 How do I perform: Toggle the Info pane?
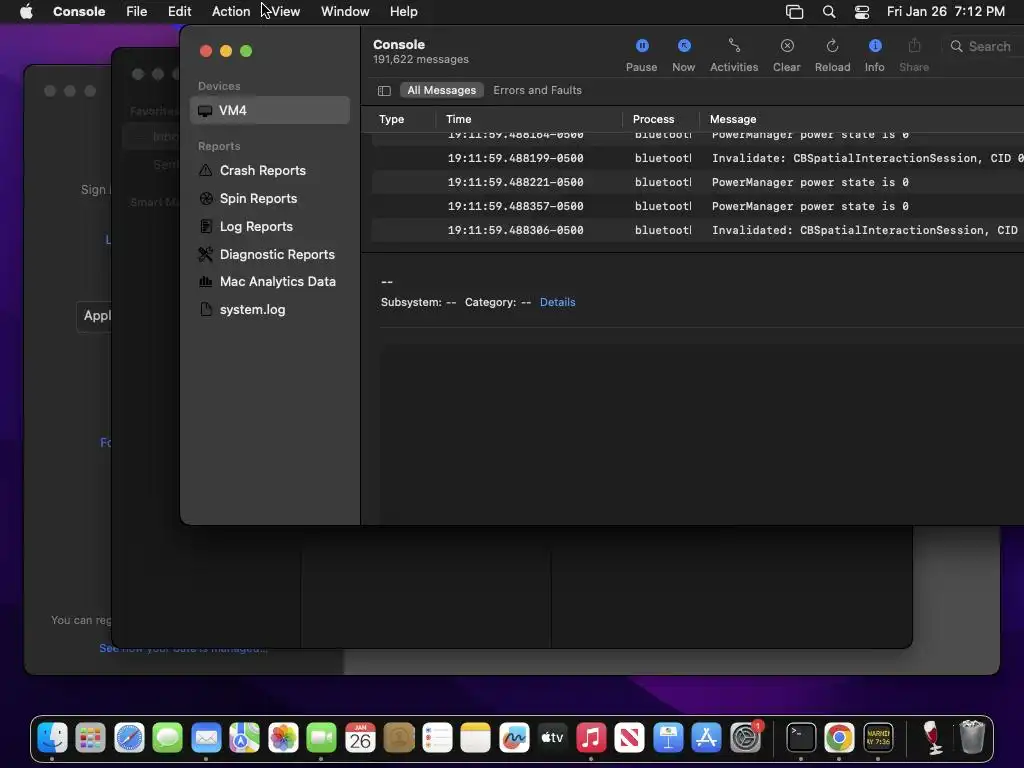pyautogui.click(x=874, y=55)
